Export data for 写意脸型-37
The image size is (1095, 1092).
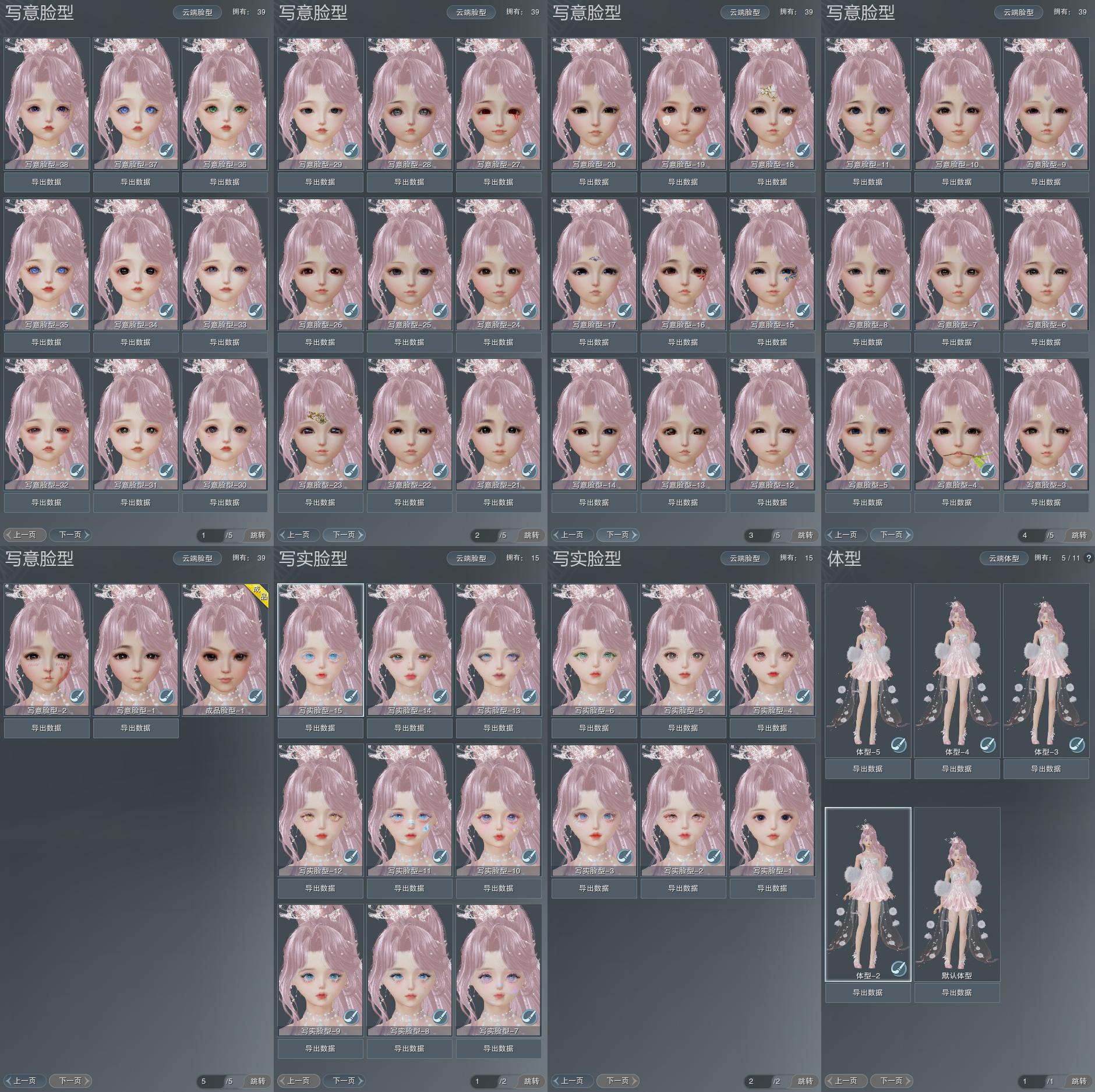click(x=136, y=182)
